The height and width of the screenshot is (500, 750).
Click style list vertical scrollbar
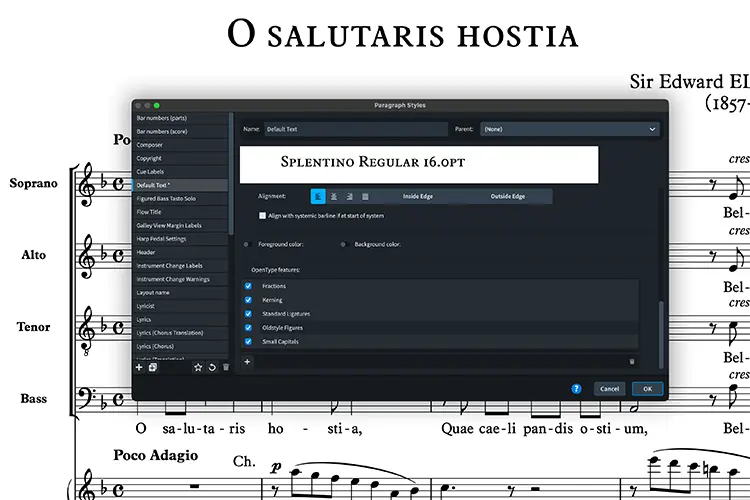pos(232,173)
